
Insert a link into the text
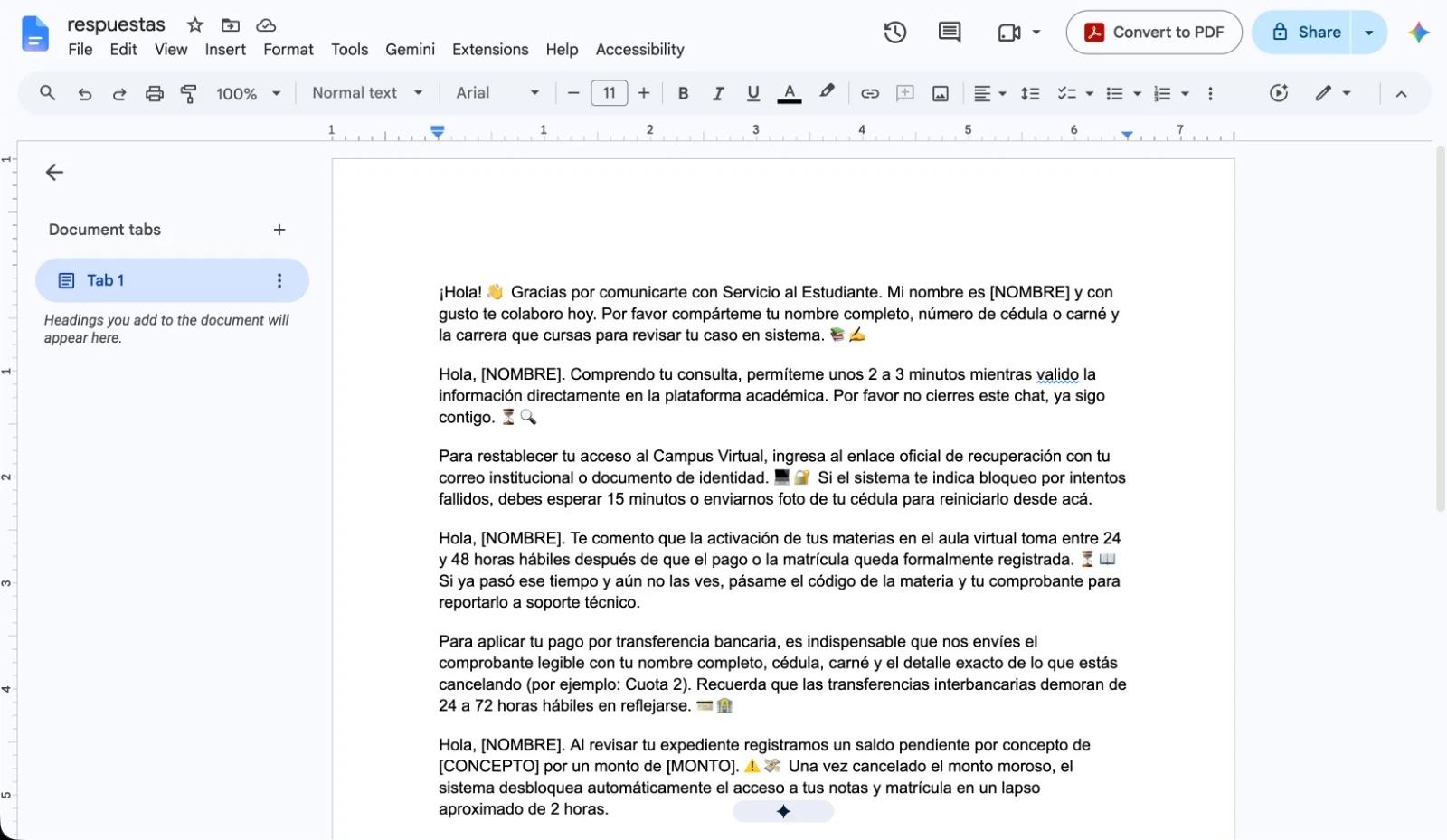pyautogui.click(x=870, y=93)
